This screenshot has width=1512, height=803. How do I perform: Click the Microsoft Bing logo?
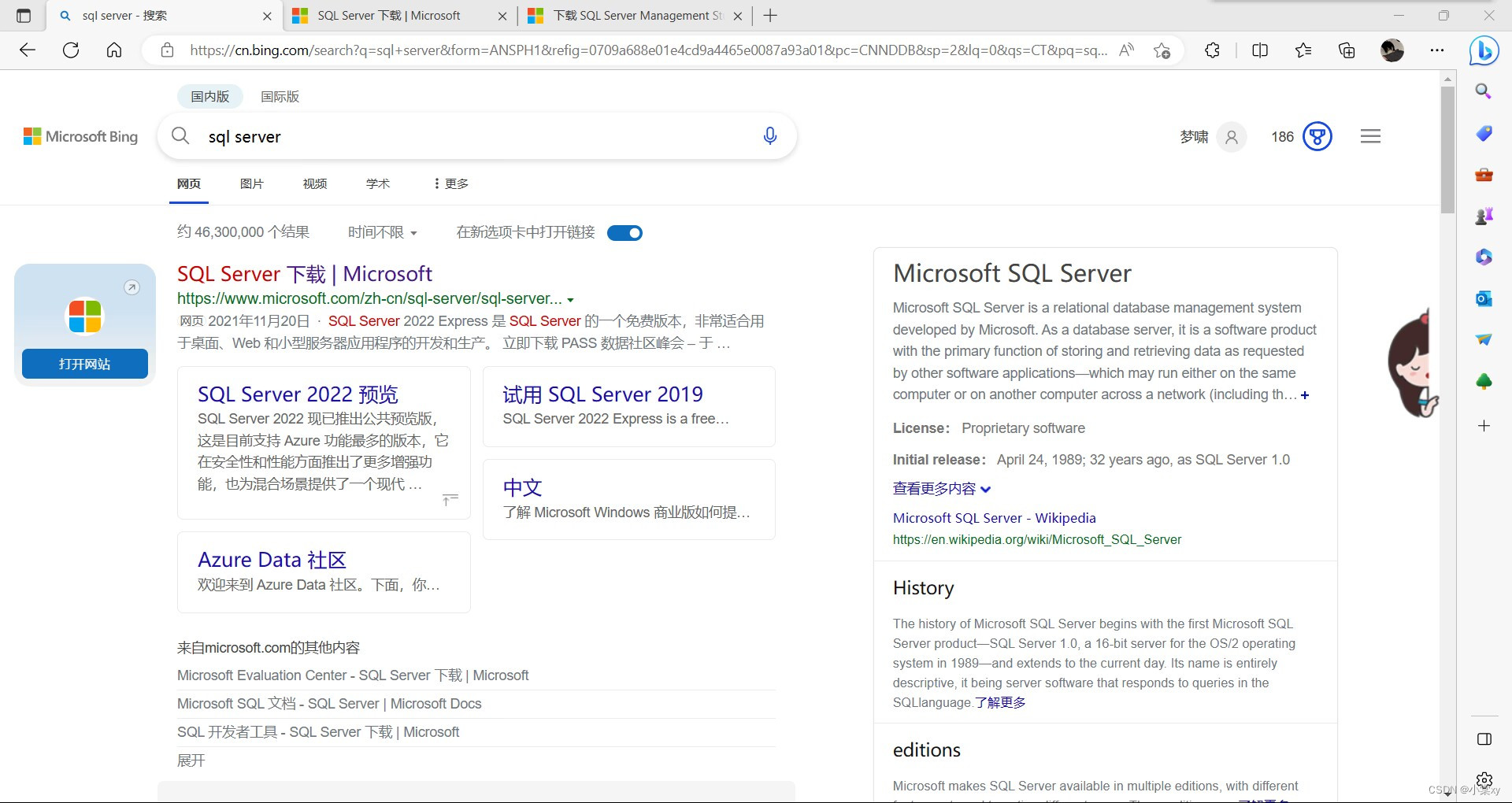point(80,136)
